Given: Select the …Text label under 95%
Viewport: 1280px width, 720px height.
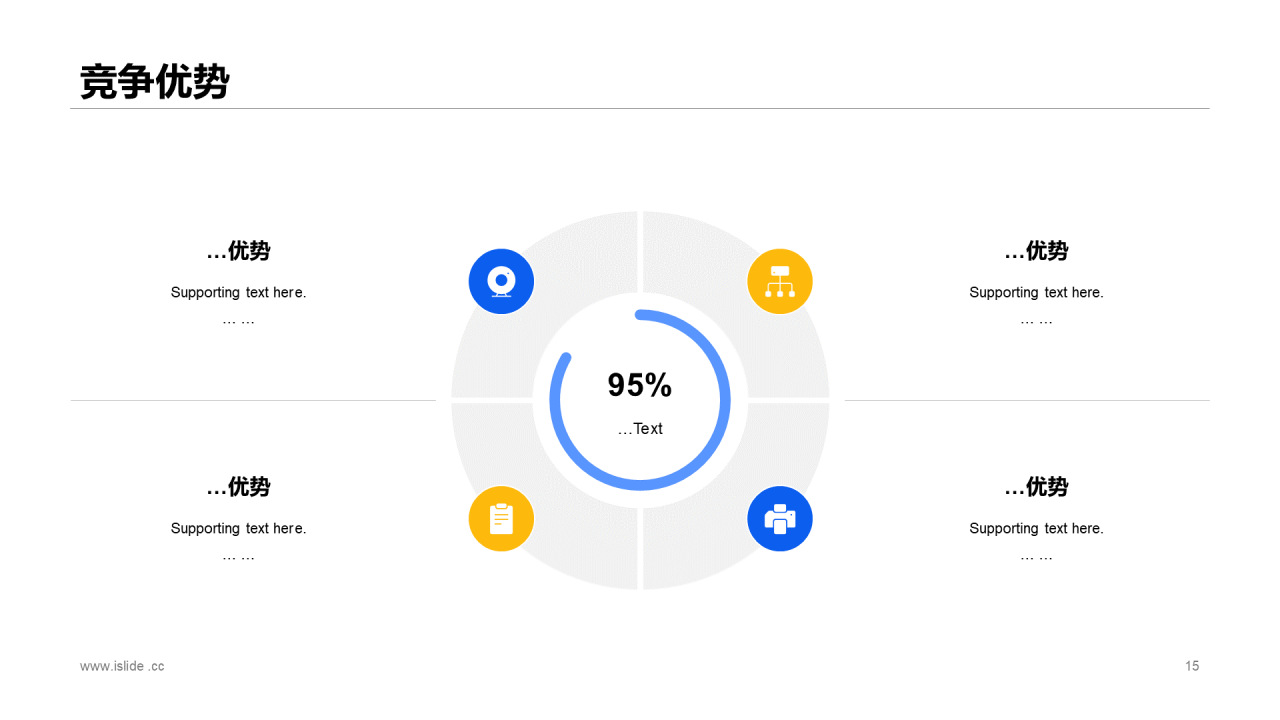Looking at the screenshot, I should coord(640,429).
